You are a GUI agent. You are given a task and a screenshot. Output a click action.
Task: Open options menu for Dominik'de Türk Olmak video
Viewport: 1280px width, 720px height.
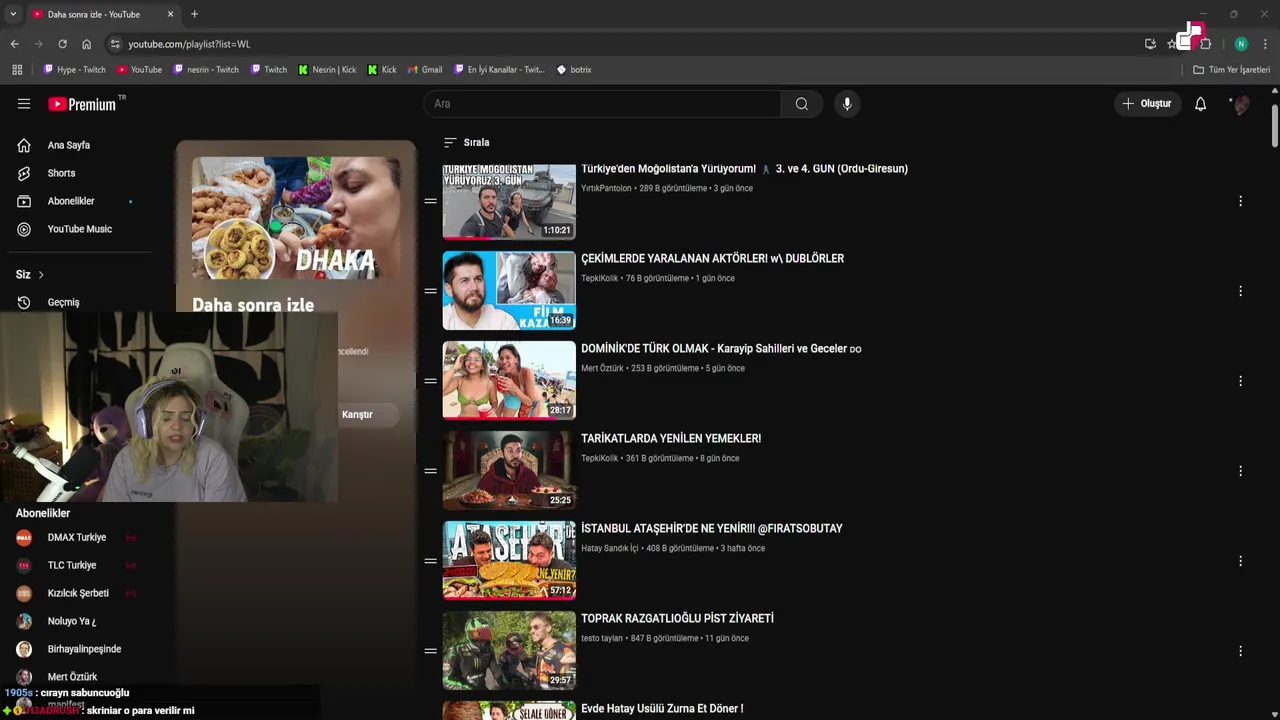pyautogui.click(x=1240, y=381)
